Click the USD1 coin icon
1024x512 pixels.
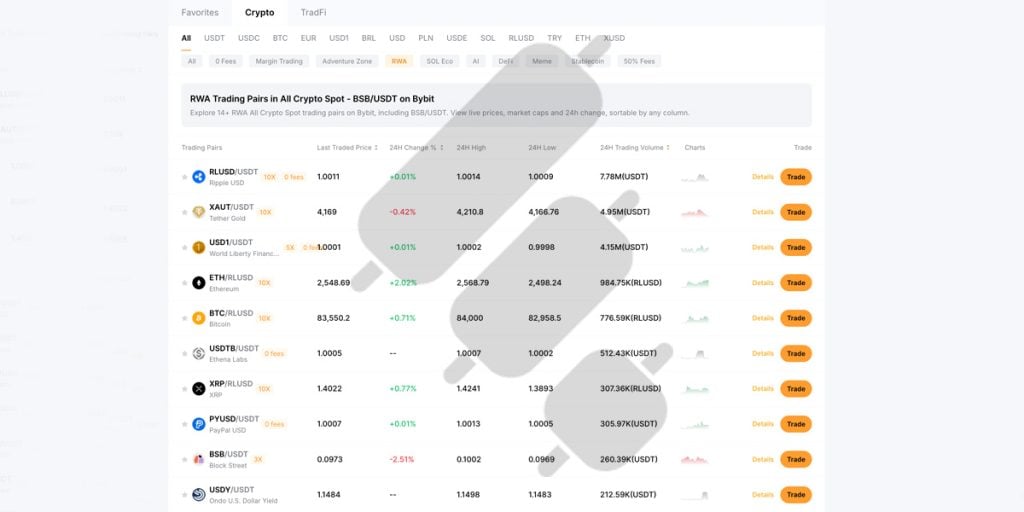click(199, 248)
